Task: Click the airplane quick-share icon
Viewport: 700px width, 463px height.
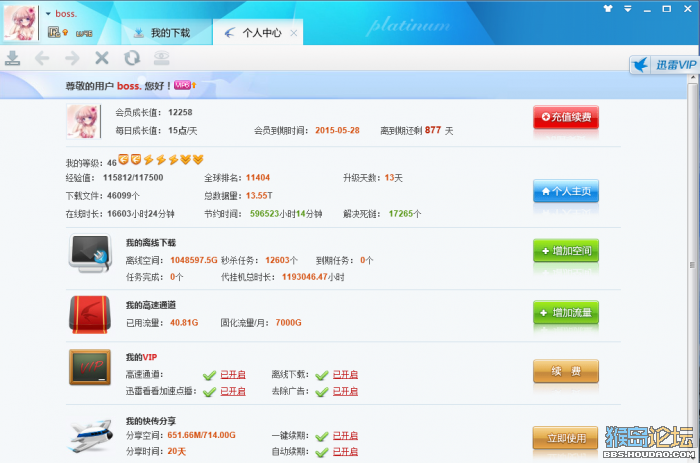Action: pyautogui.click(x=92, y=435)
